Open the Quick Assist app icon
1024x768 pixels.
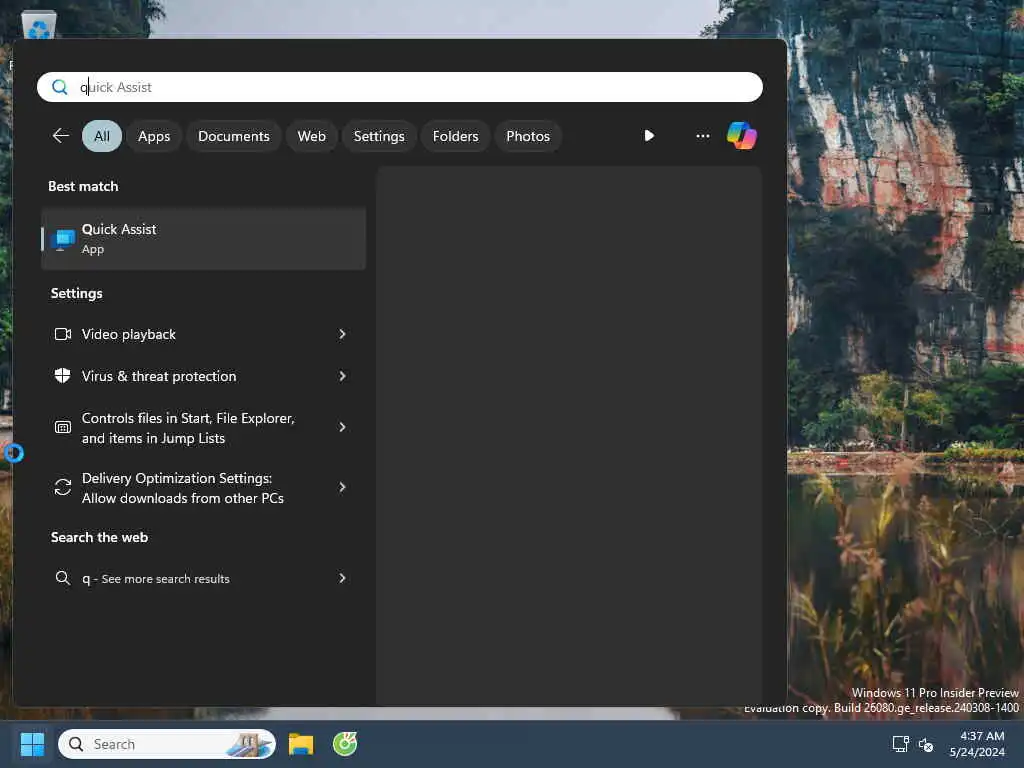[x=63, y=239]
